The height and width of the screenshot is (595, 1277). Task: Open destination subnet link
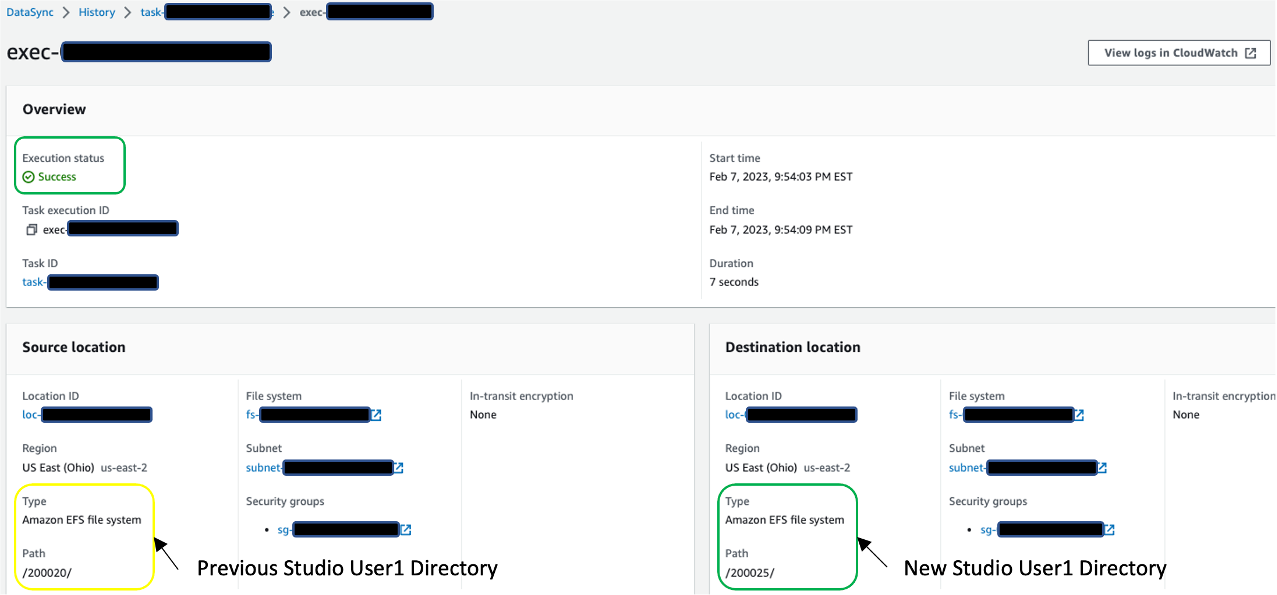click(1021, 467)
